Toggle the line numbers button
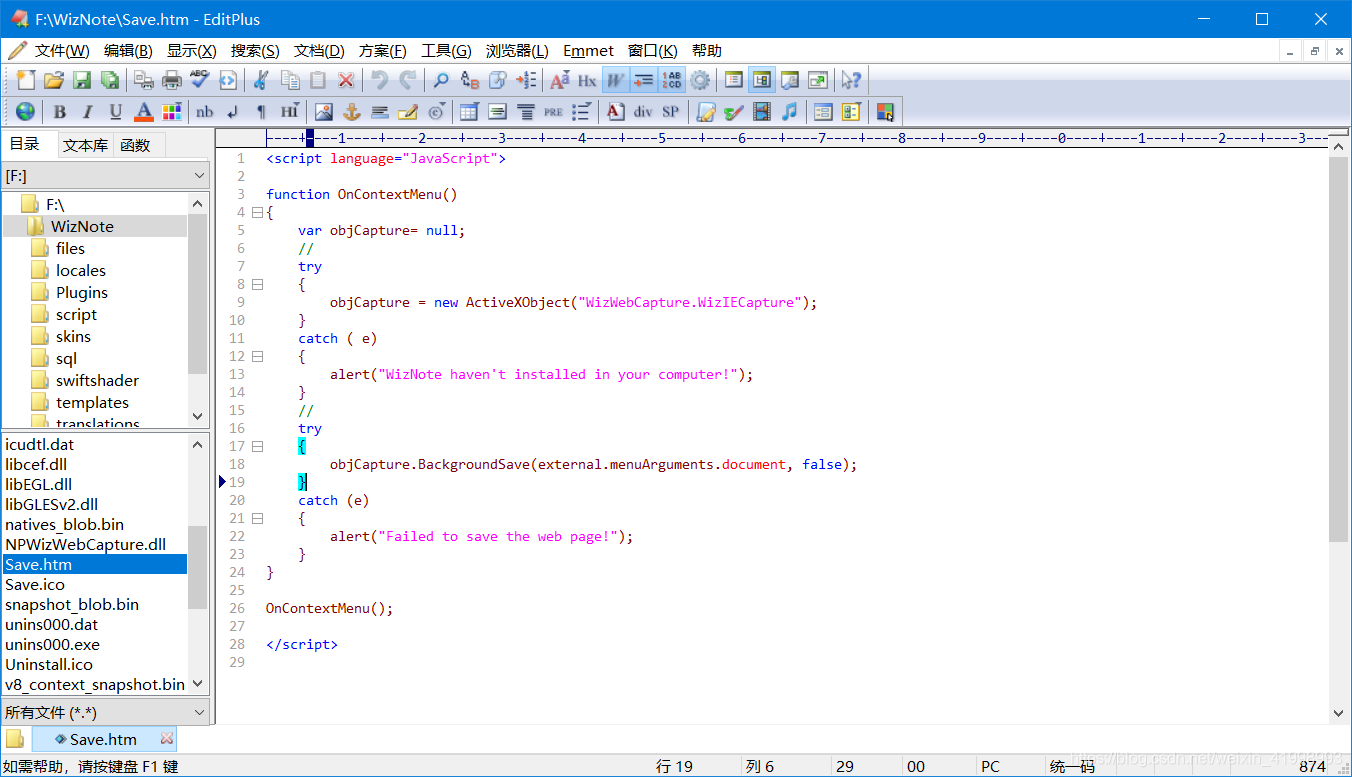Screen dimensions: 1352x777 coord(672,81)
